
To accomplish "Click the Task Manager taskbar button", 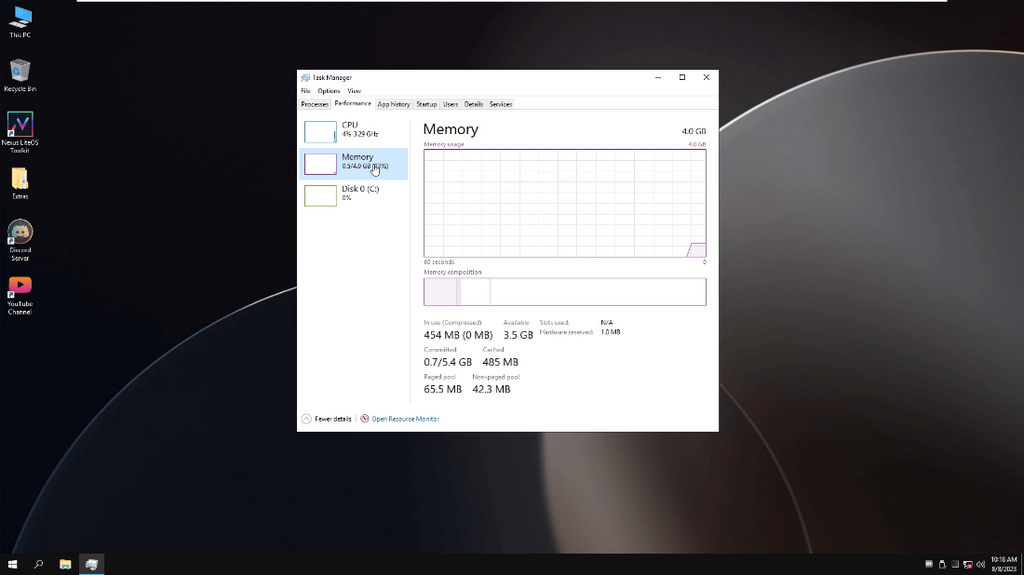I will pyautogui.click(x=91, y=564).
